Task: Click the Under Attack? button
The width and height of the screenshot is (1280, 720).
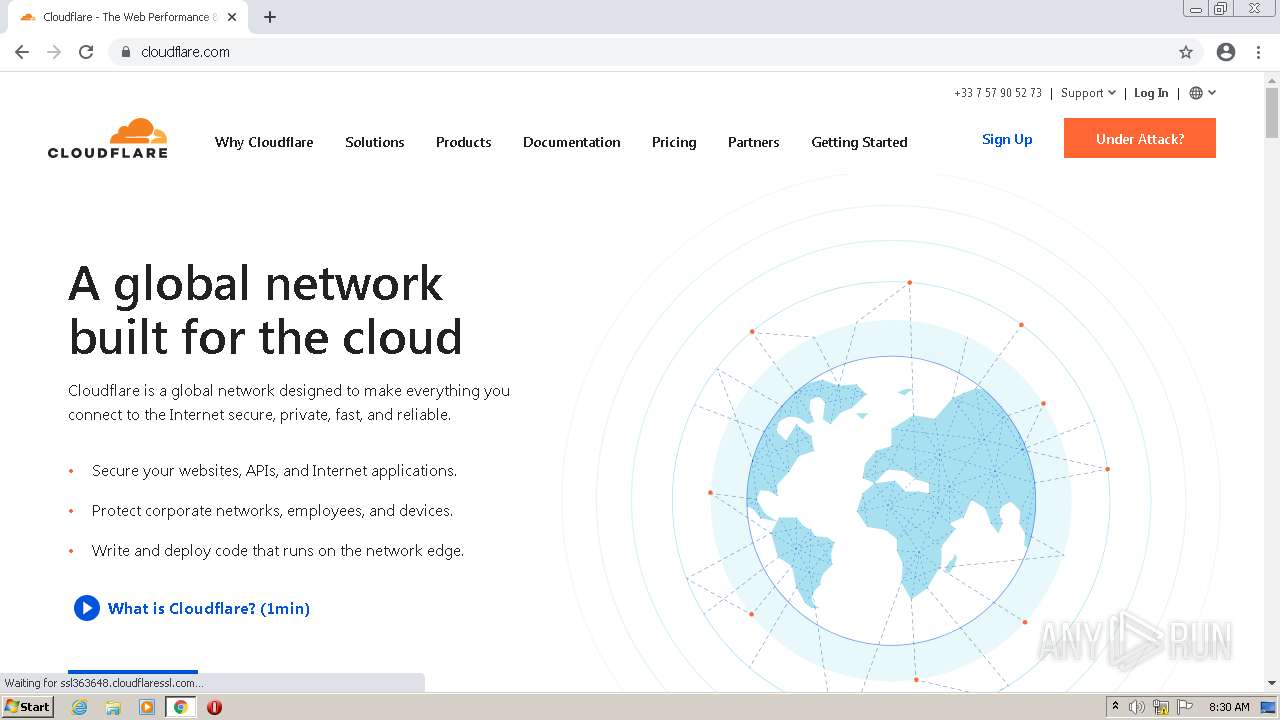Action: (x=1140, y=138)
